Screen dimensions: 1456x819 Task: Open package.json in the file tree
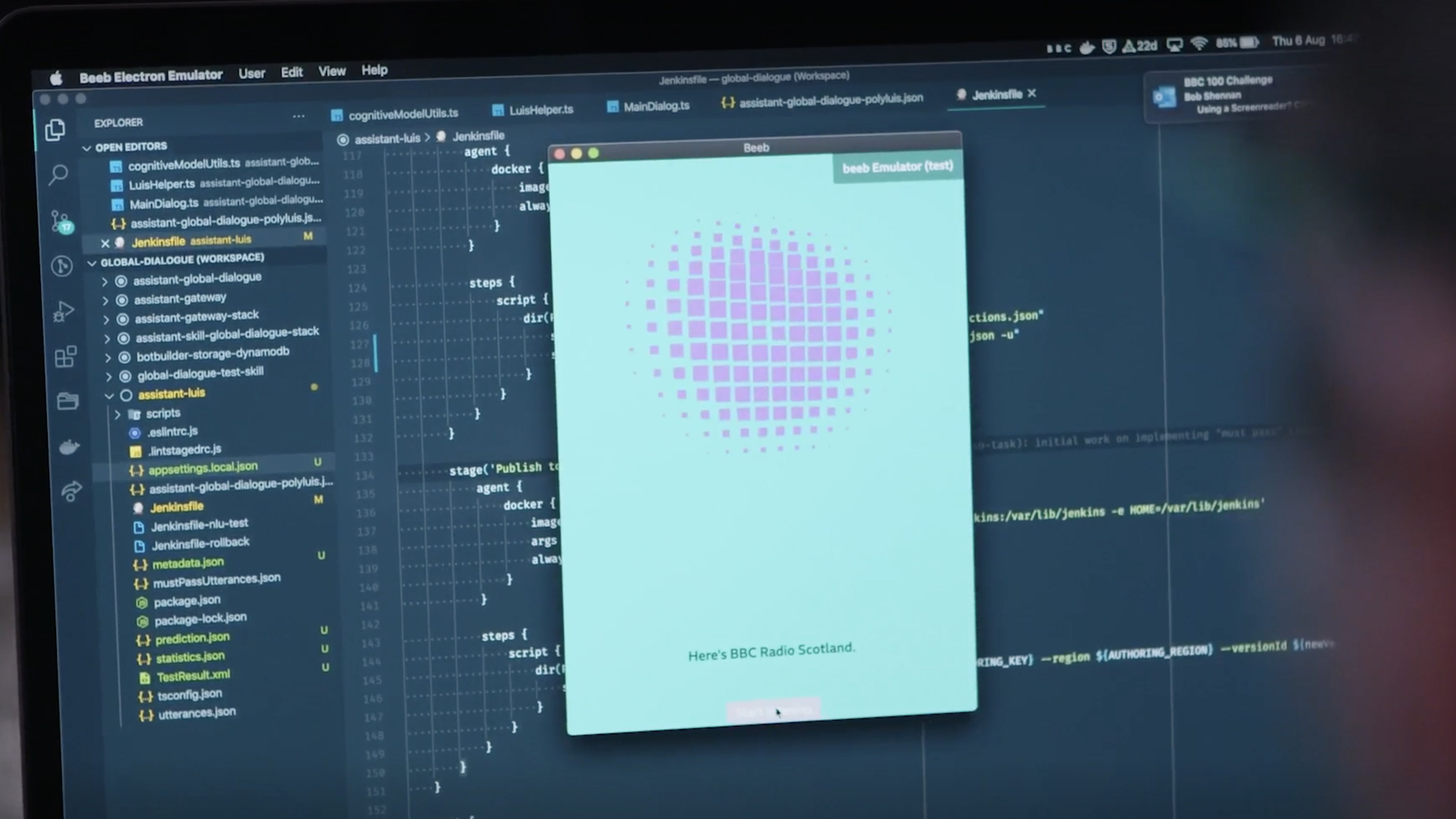[187, 600]
